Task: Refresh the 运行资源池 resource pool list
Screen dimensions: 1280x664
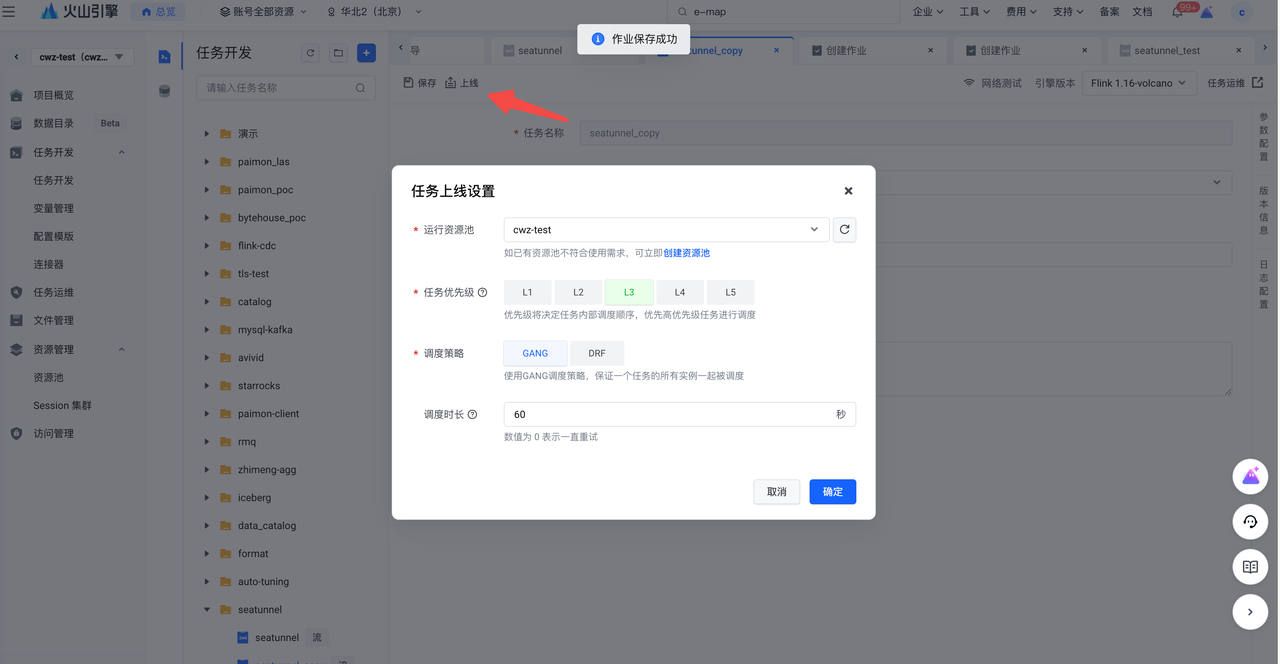Action: (x=844, y=230)
